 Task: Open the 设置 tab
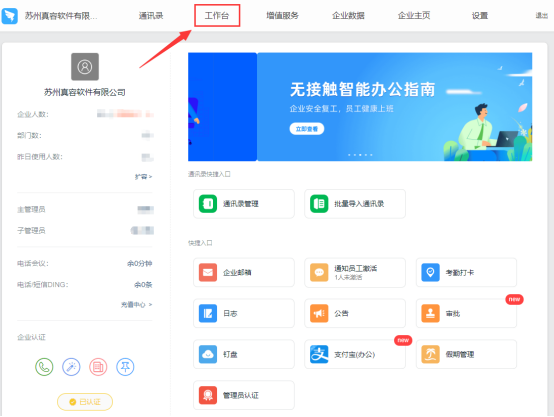pyautogui.click(x=479, y=16)
